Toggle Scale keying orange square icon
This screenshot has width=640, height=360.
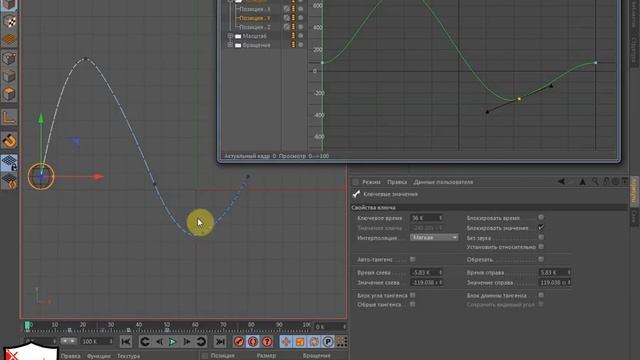[300, 342]
